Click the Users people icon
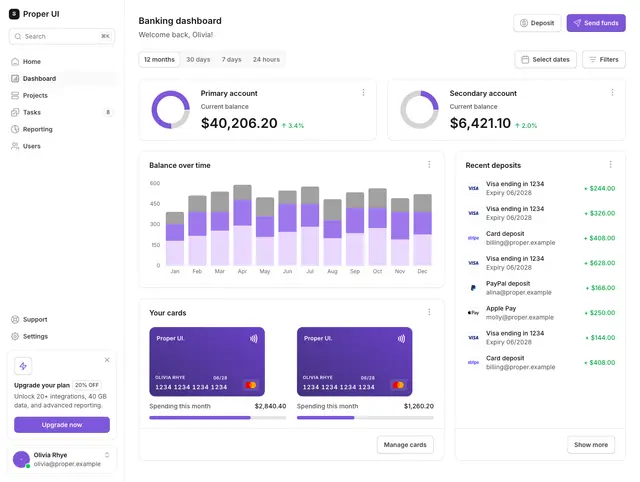The height and width of the screenshot is (482, 640). [x=15, y=146]
